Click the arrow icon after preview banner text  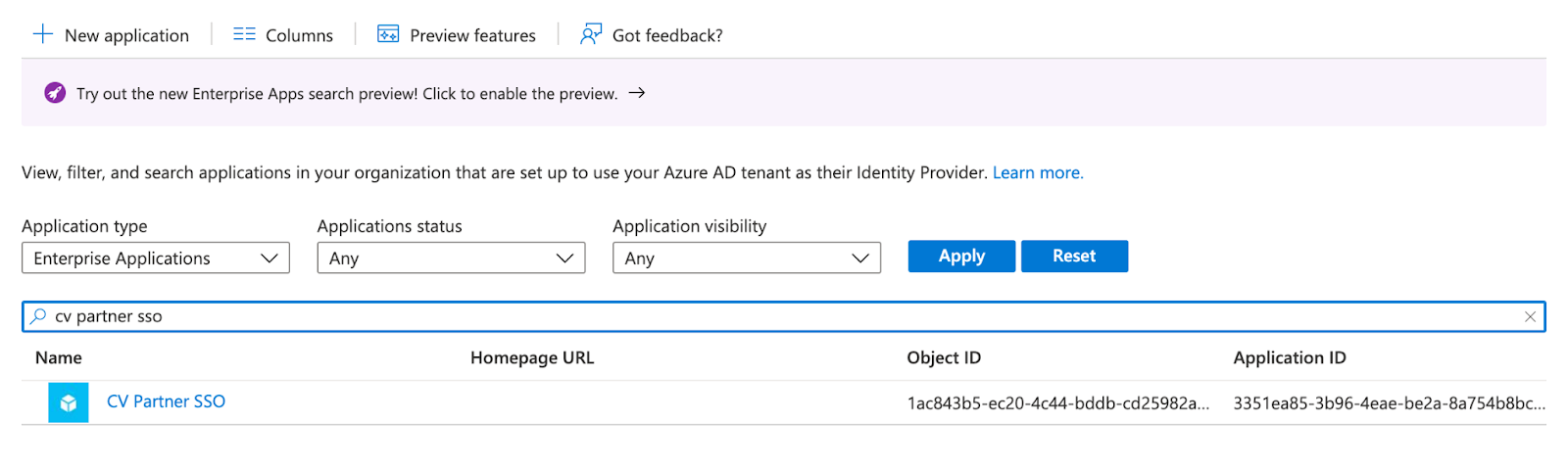point(637,93)
